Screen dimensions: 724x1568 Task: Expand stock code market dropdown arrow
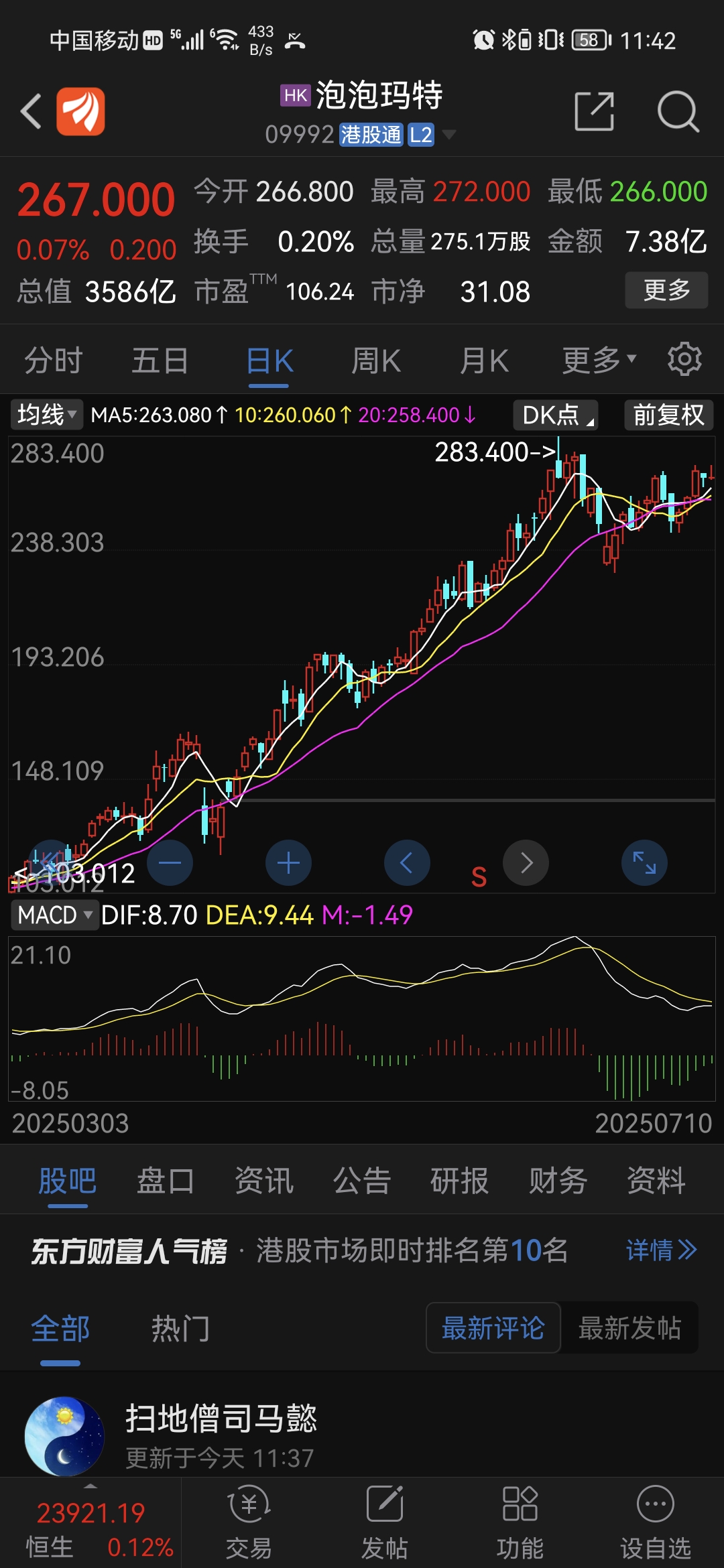(x=449, y=135)
